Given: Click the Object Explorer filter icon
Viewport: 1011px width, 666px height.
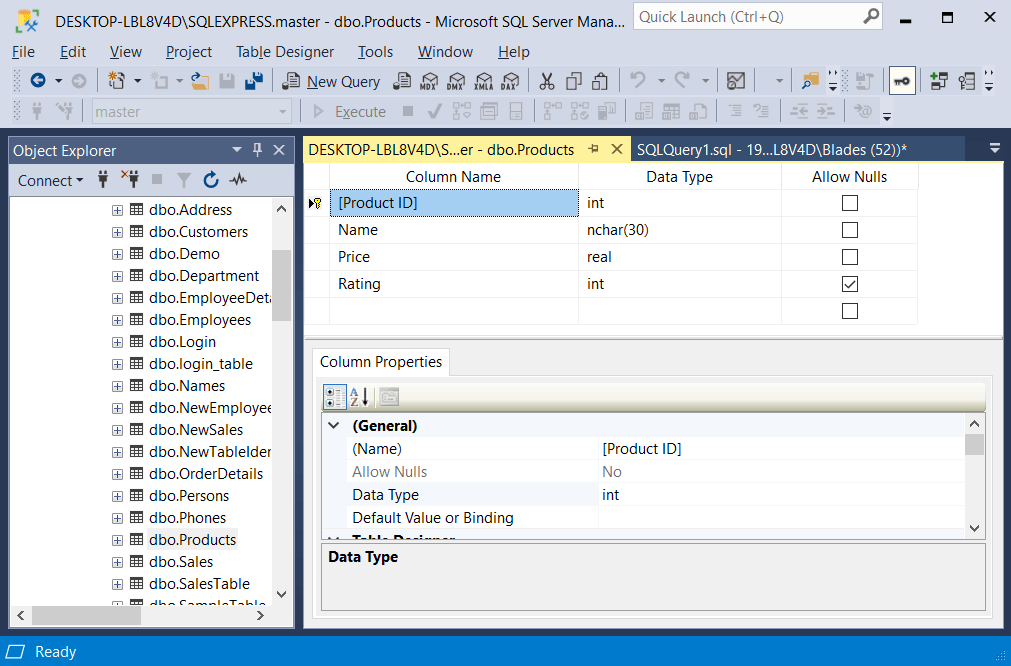Looking at the screenshot, I should [x=184, y=180].
